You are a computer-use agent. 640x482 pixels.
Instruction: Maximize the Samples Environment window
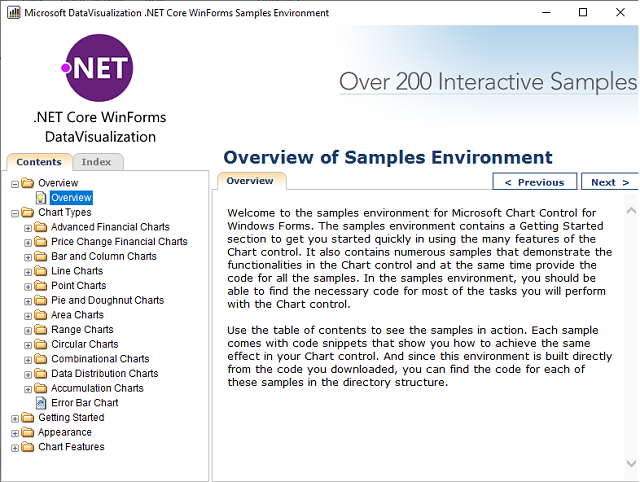click(583, 13)
